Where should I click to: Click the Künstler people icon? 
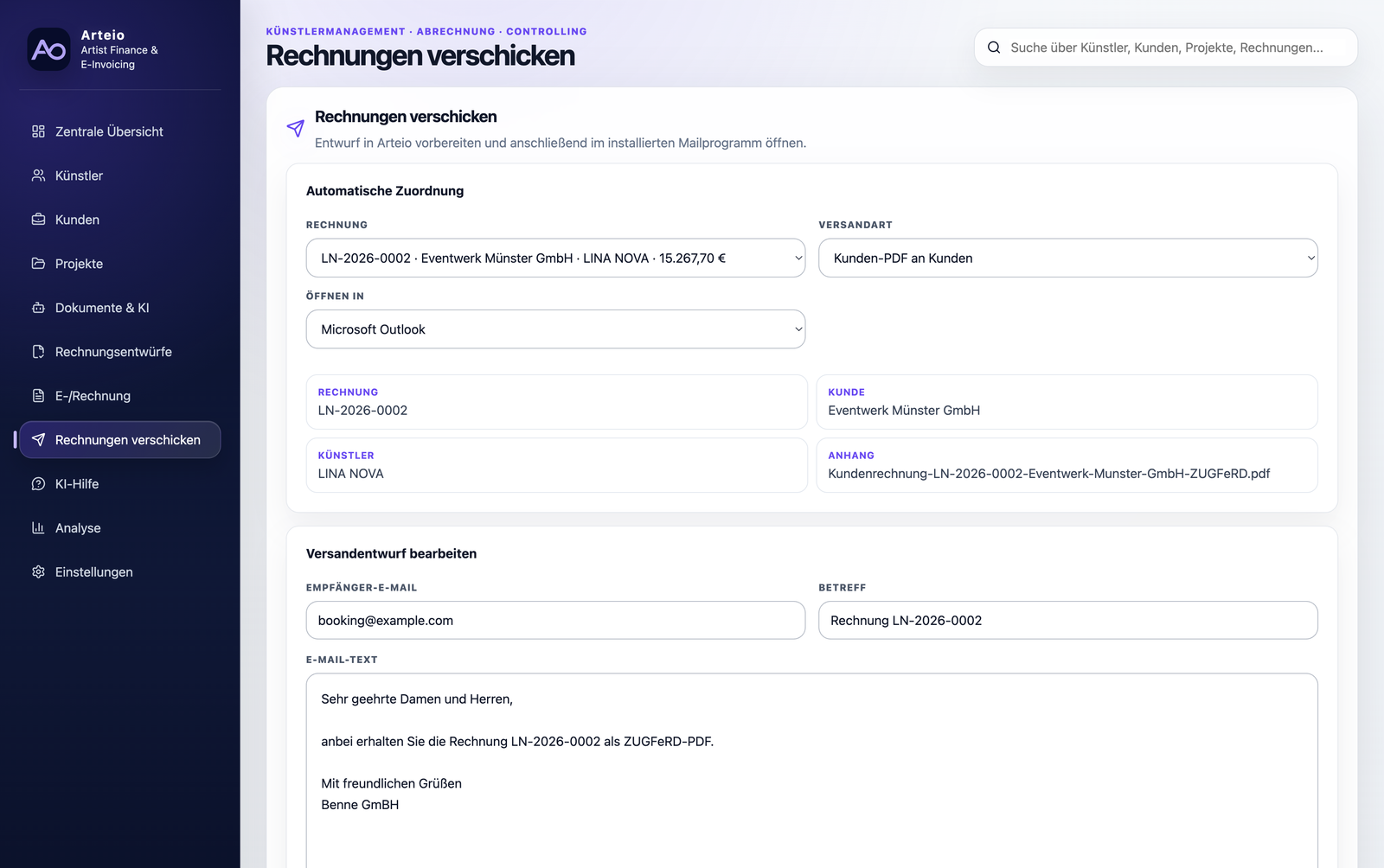click(38, 176)
